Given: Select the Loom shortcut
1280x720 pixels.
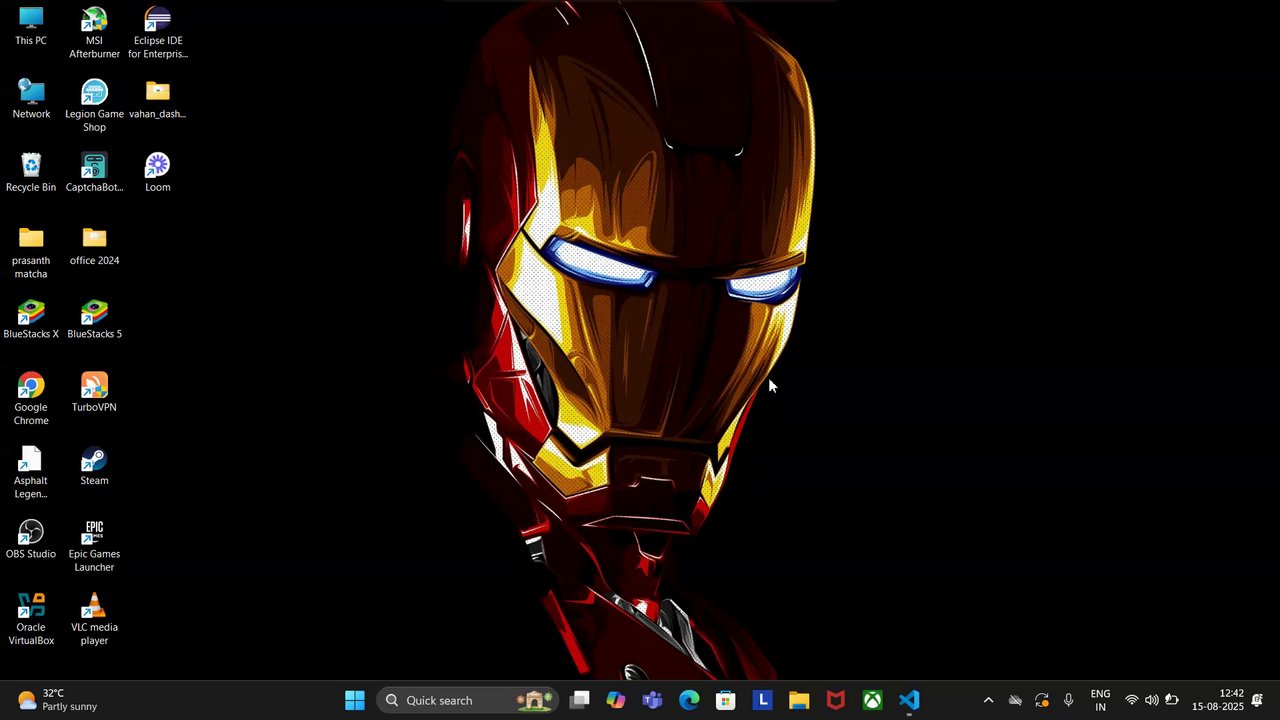Looking at the screenshot, I should point(158,173).
